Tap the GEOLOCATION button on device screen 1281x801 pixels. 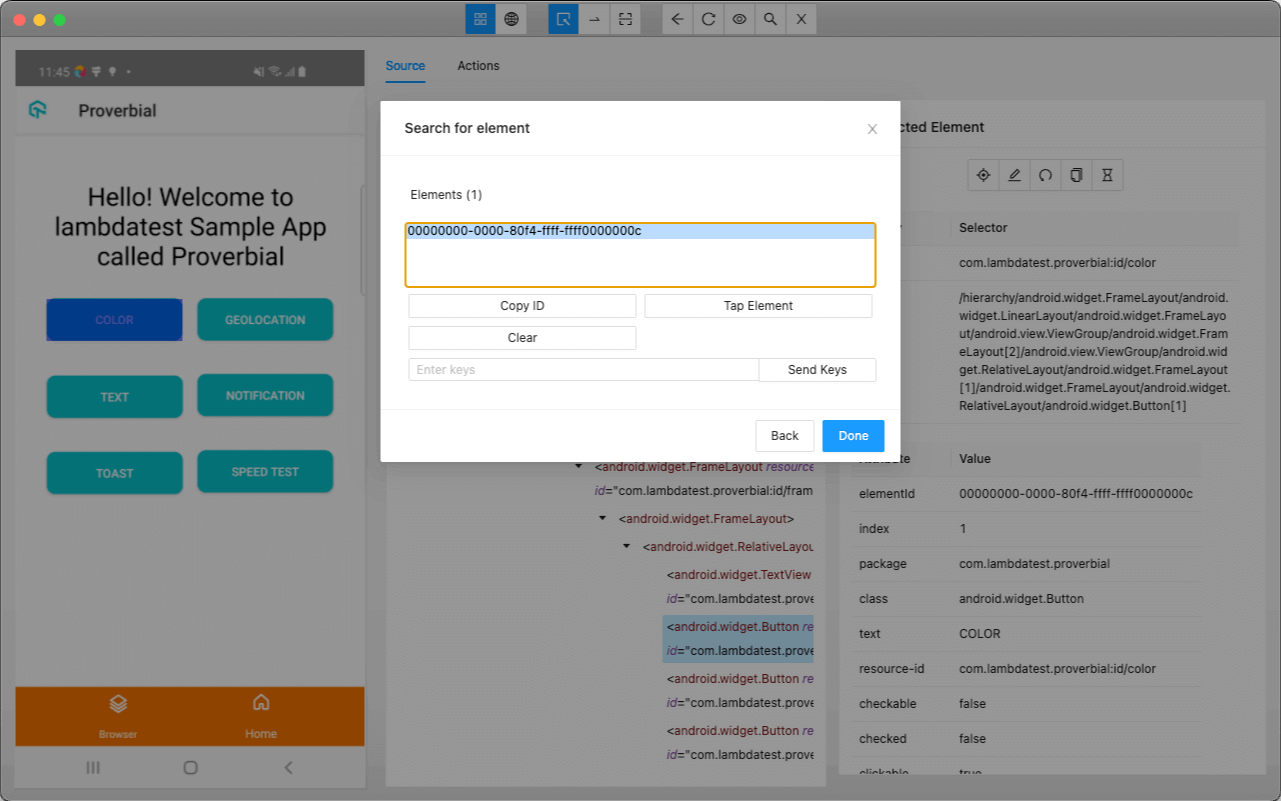[x=265, y=320]
